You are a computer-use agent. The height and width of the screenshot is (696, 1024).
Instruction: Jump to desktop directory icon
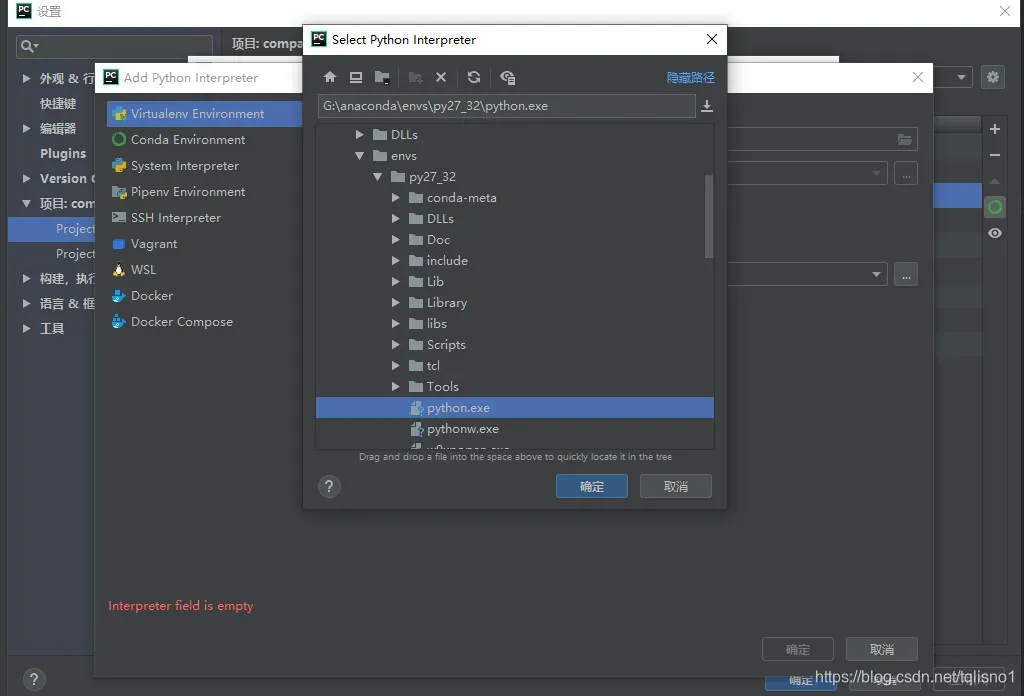(355, 77)
